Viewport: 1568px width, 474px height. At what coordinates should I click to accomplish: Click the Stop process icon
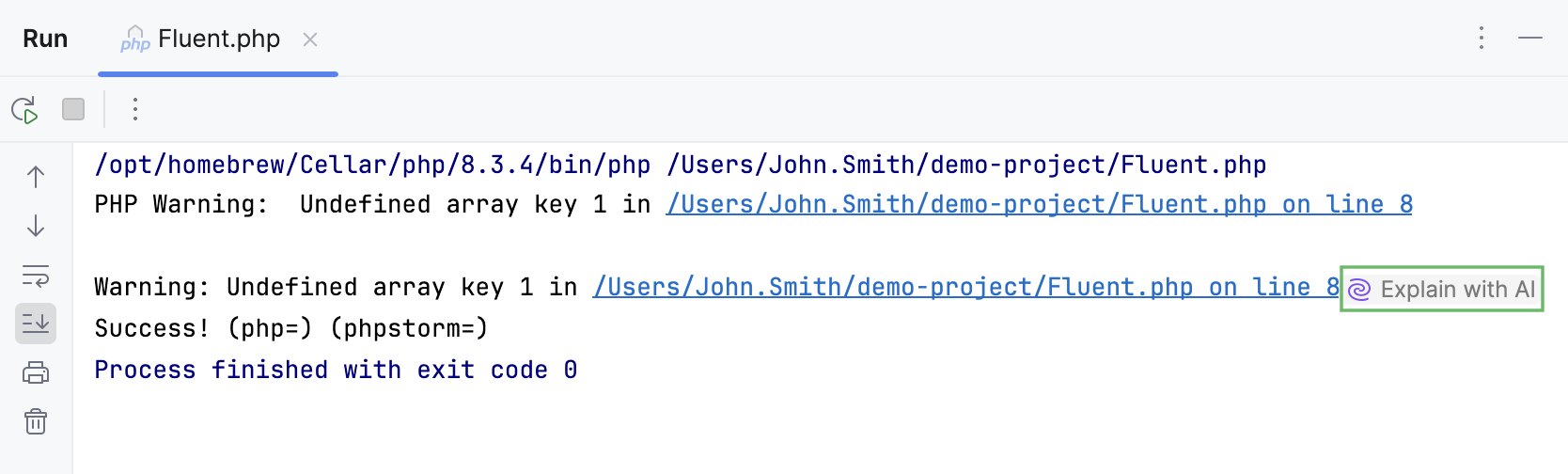[x=73, y=110]
